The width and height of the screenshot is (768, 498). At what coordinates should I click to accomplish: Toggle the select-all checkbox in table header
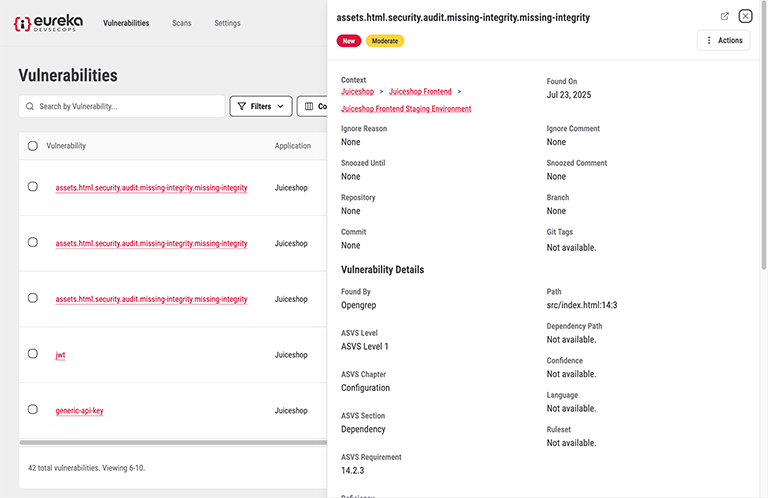point(33,146)
